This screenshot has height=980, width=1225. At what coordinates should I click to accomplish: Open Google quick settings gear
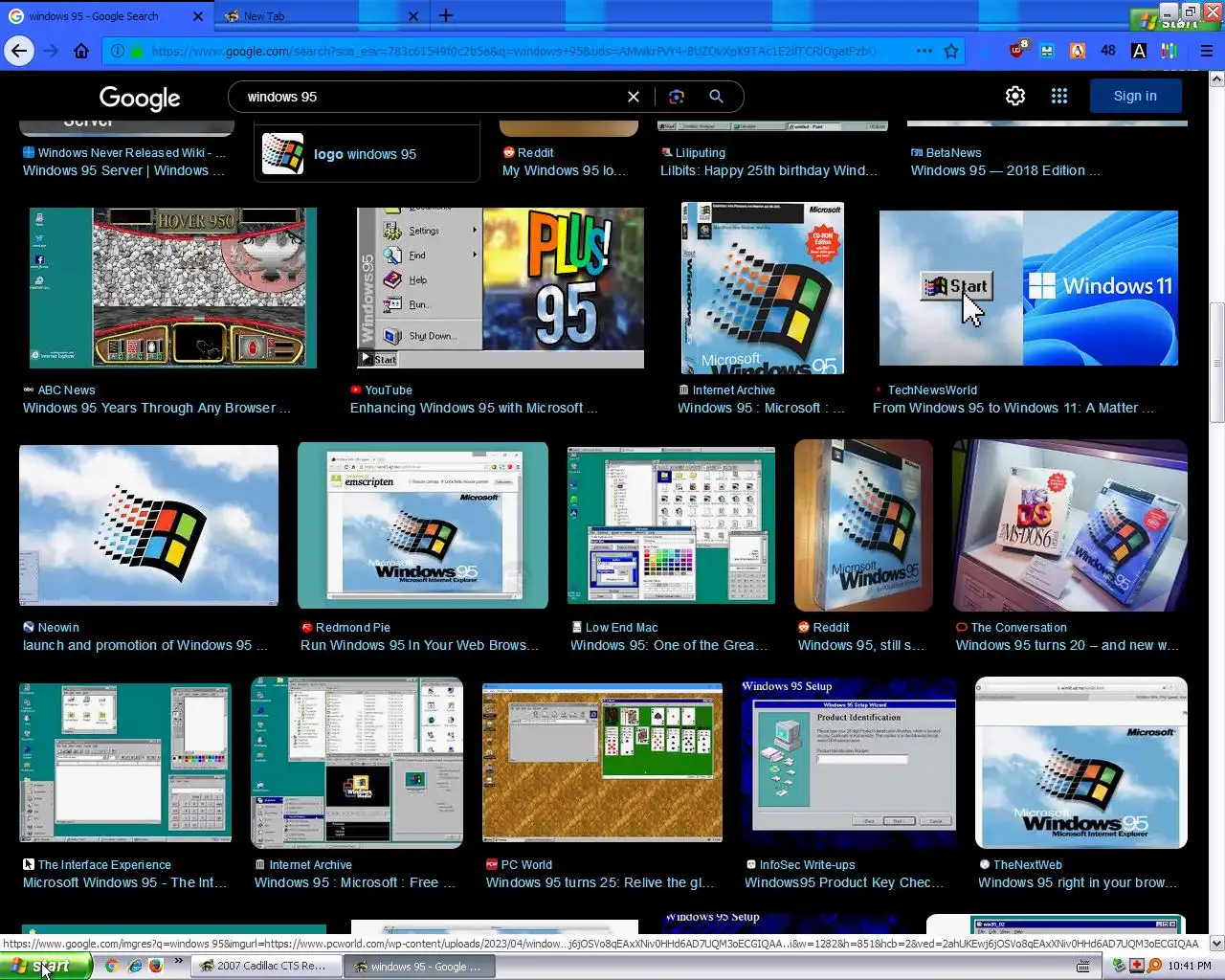coord(1015,96)
